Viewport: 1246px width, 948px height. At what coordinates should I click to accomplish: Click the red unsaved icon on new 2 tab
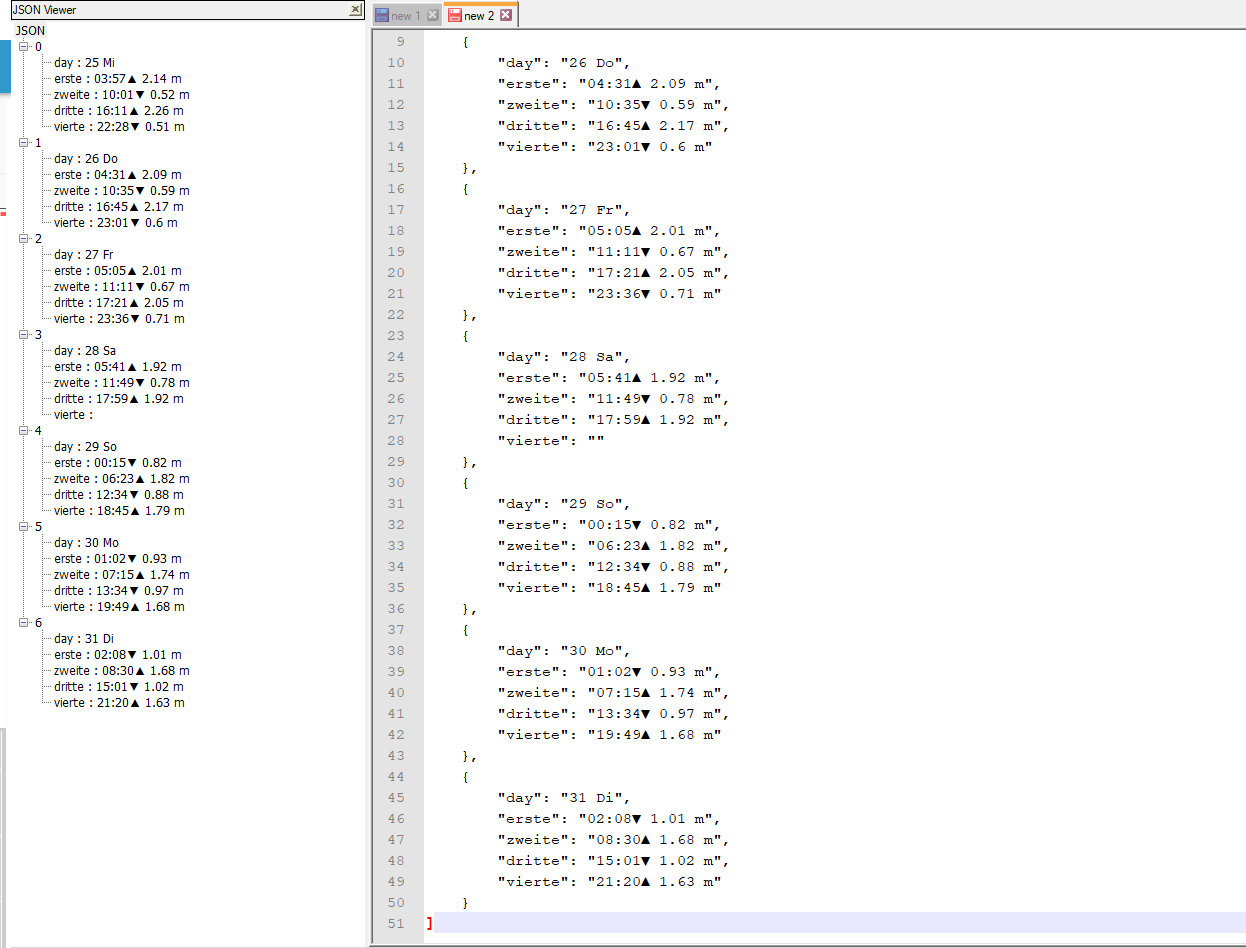(455, 15)
